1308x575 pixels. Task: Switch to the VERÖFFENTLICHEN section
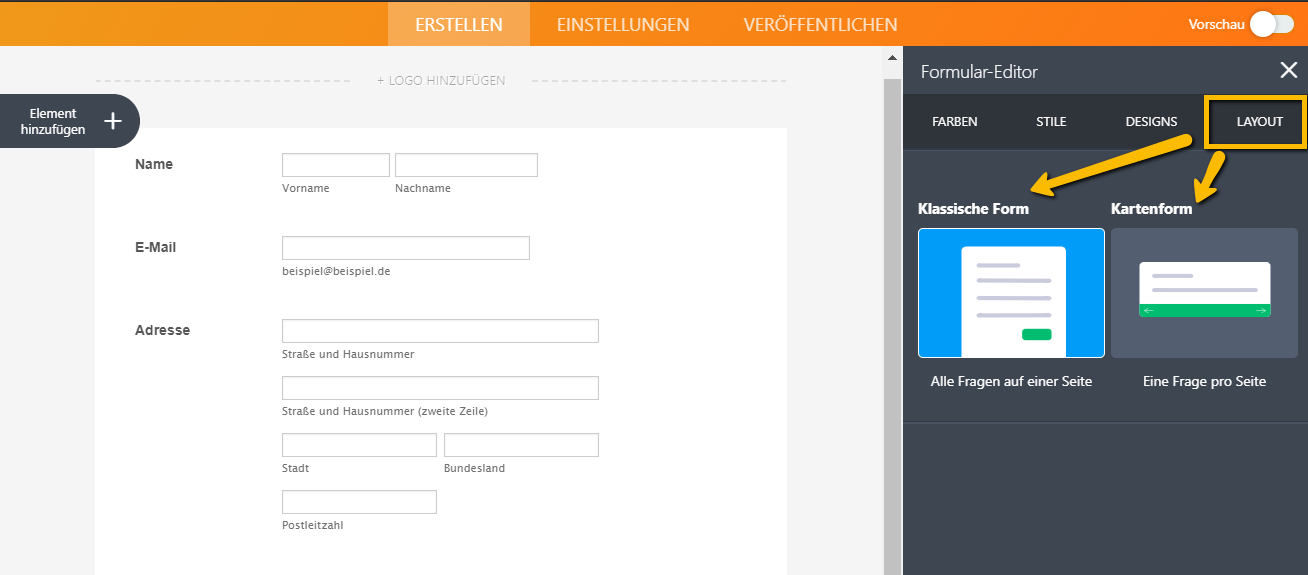pyautogui.click(x=820, y=24)
